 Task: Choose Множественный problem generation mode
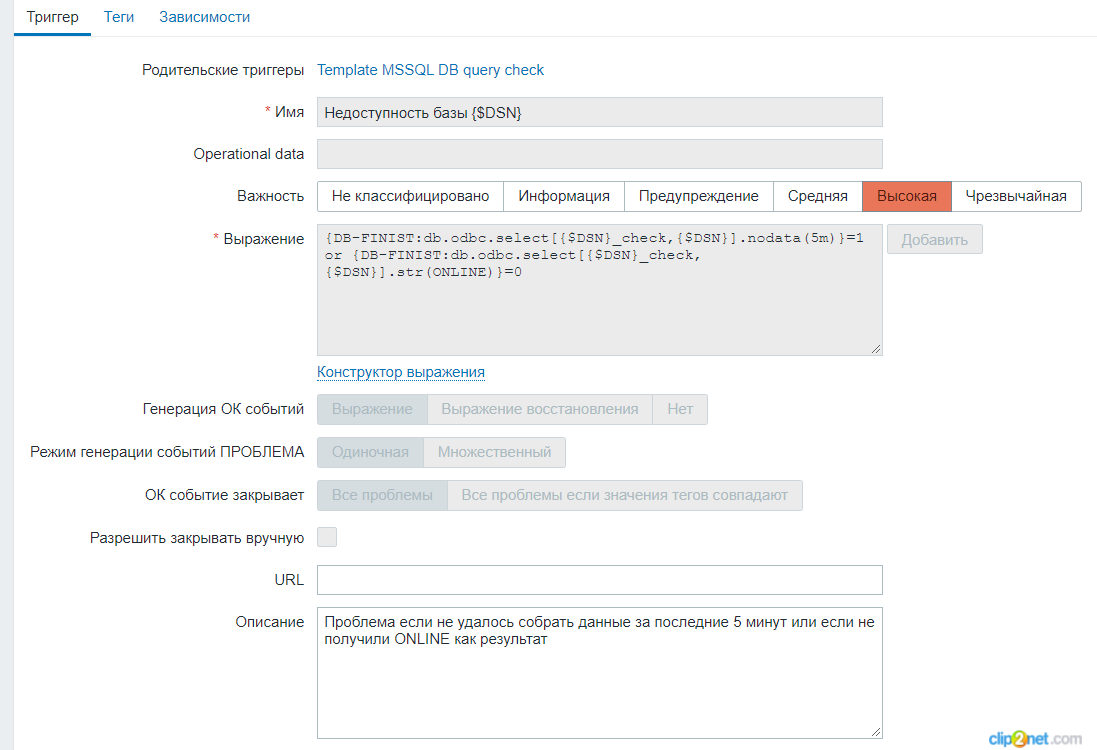click(494, 452)
